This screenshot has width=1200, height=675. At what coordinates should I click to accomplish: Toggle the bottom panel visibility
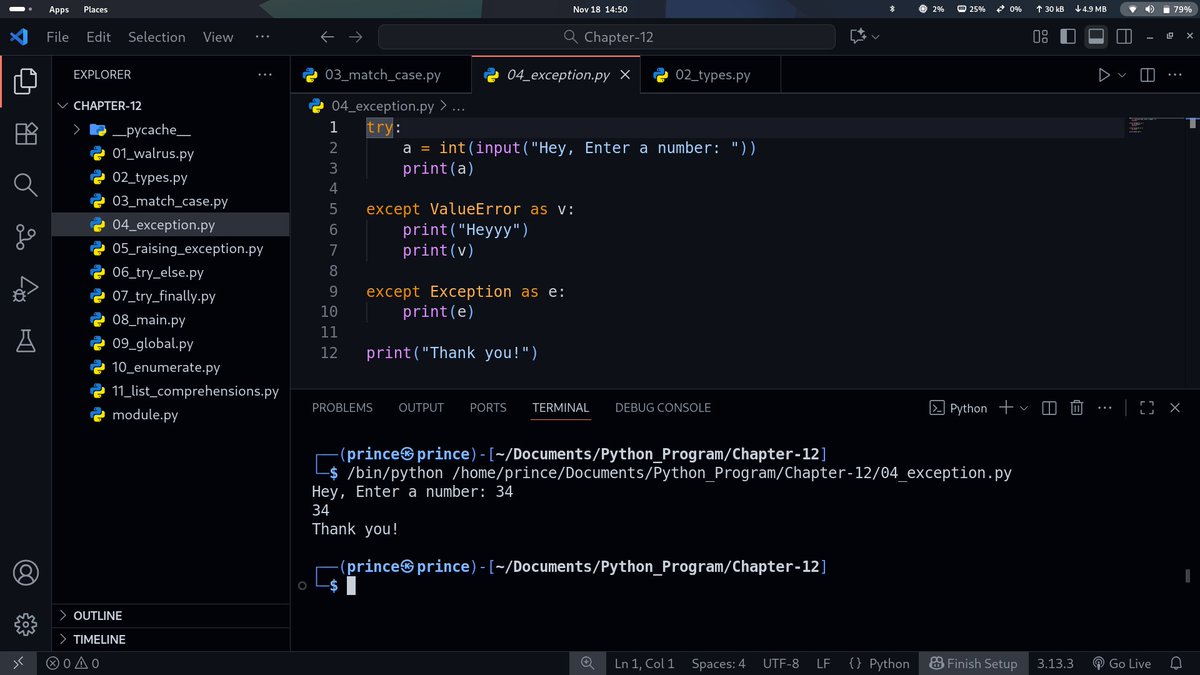[1096, 37]
